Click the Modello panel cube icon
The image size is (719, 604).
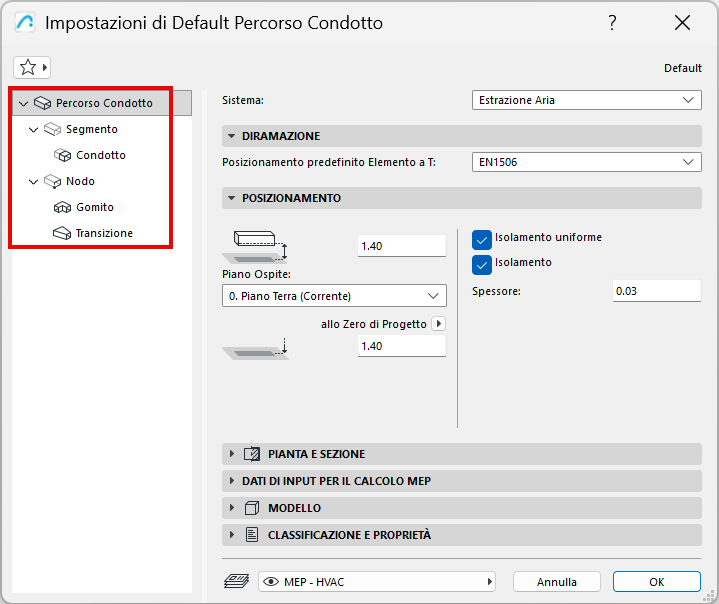pyautogui.click(x=252, y=508)
